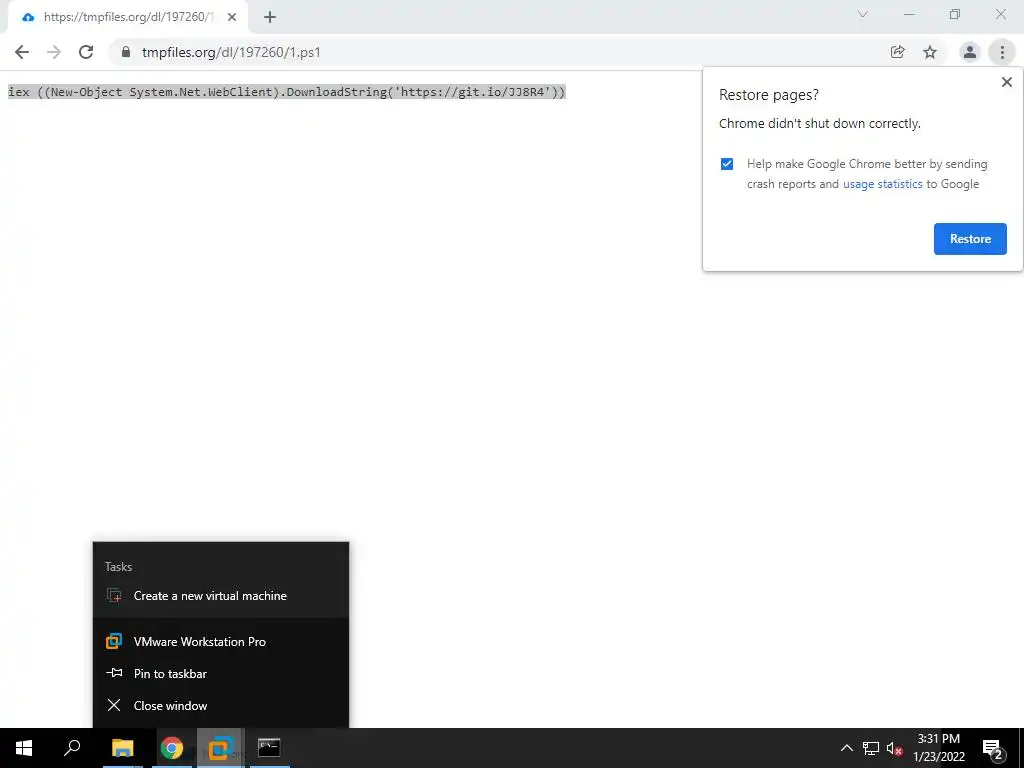
Task: Click the highlighted iex PowerShell text
Action: (x=287, y=92)
